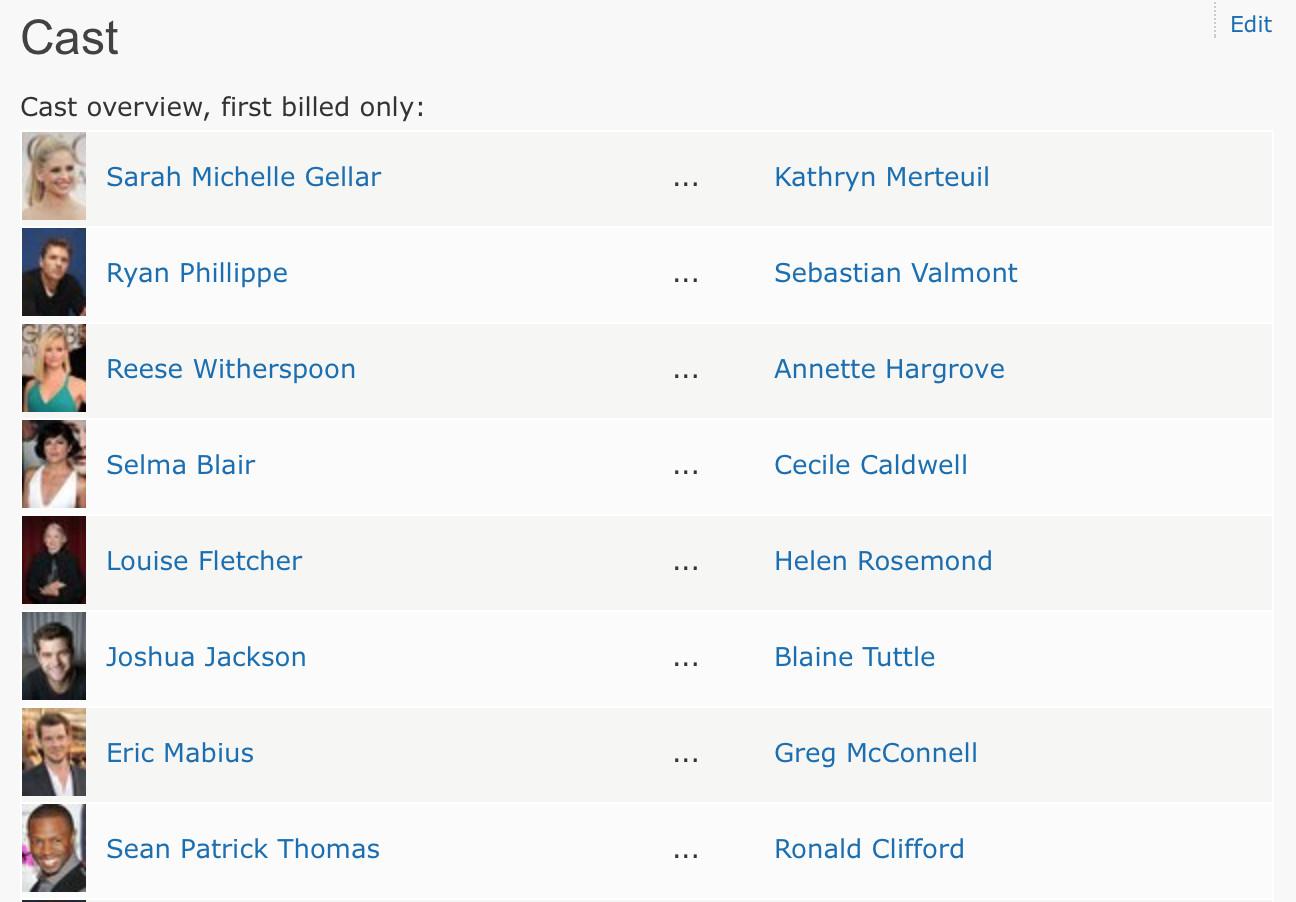Click the photo thumbnail beside Sean Patrick Thomas
Viewport: 1296px width, 902px height.
(x=54, y=848)
